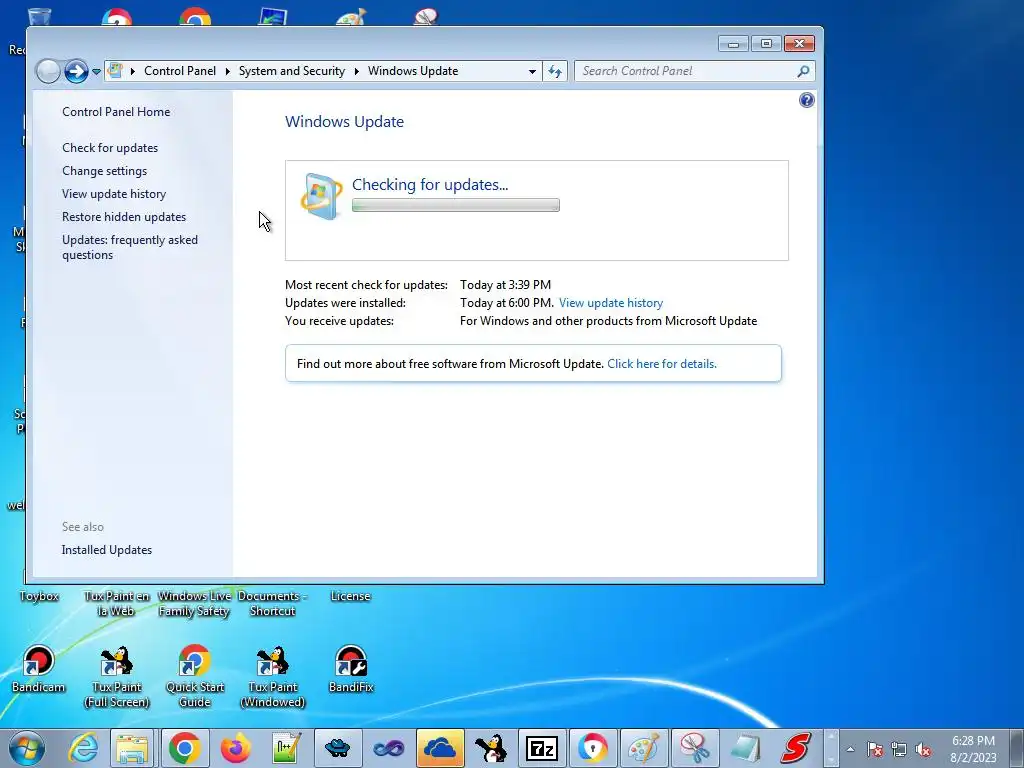This screenshot has height=768, width=1024.
Task: Open the red S application in taskbar
Action: (796, 748)
